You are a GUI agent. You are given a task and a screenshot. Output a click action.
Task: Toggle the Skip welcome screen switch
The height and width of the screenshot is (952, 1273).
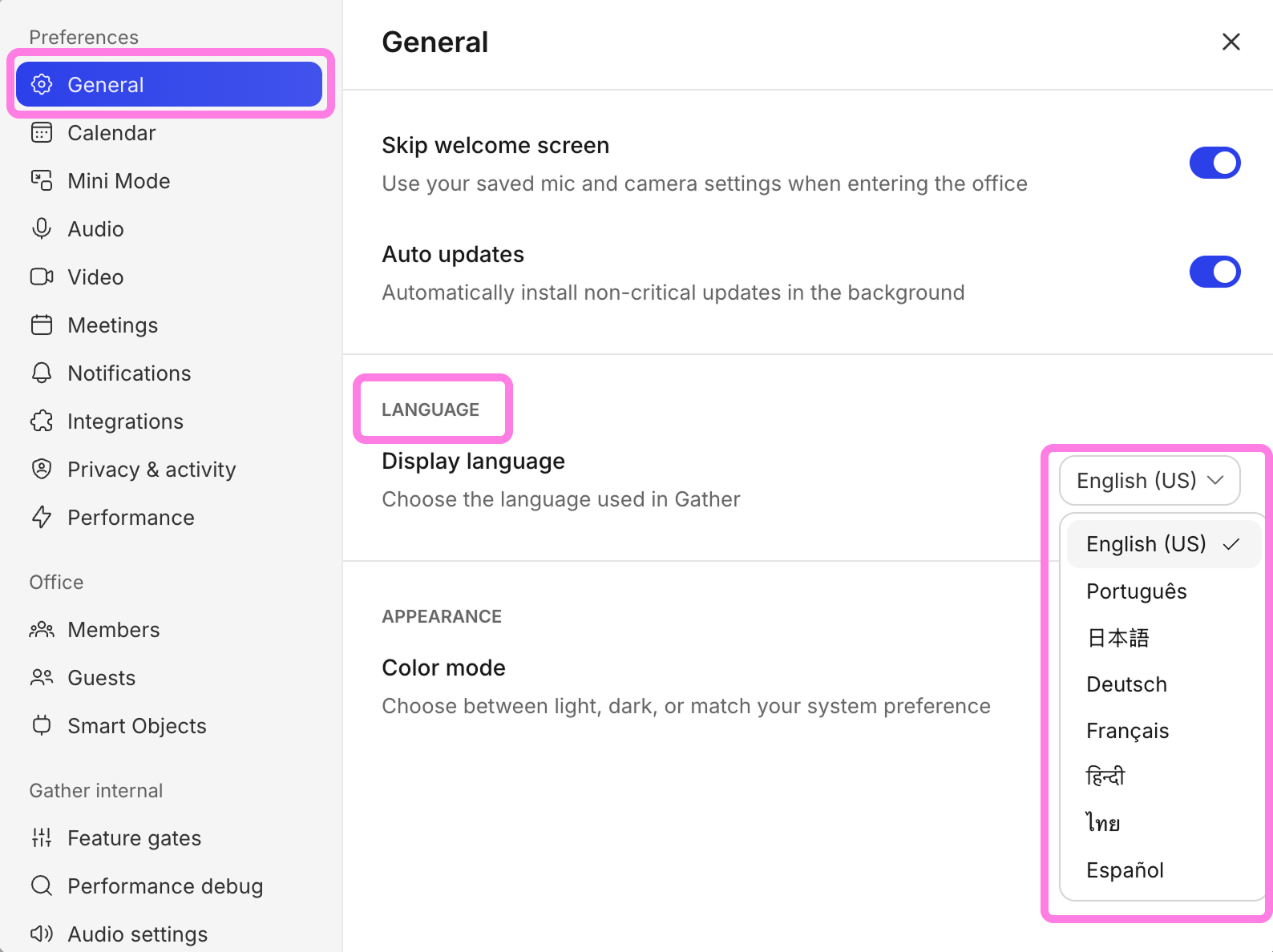coord(1214,163)
